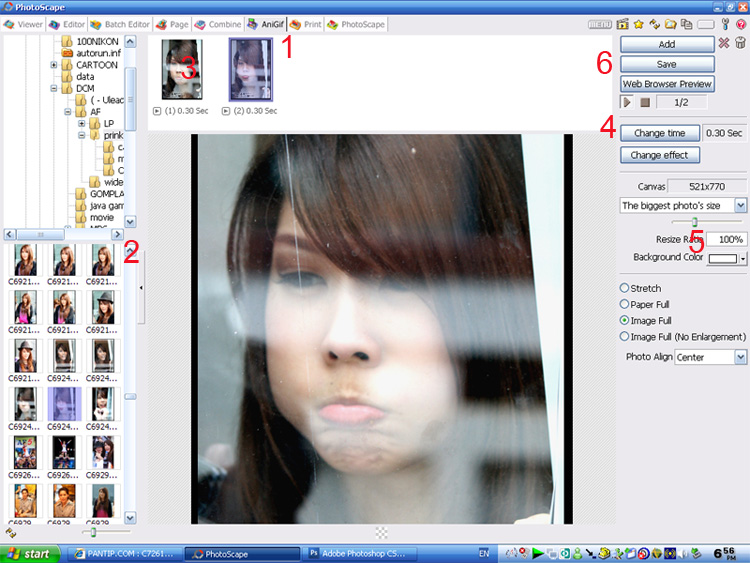The image size is (750, 563).
Task: Switch to the Editor tab
Action: click(66, 24)
